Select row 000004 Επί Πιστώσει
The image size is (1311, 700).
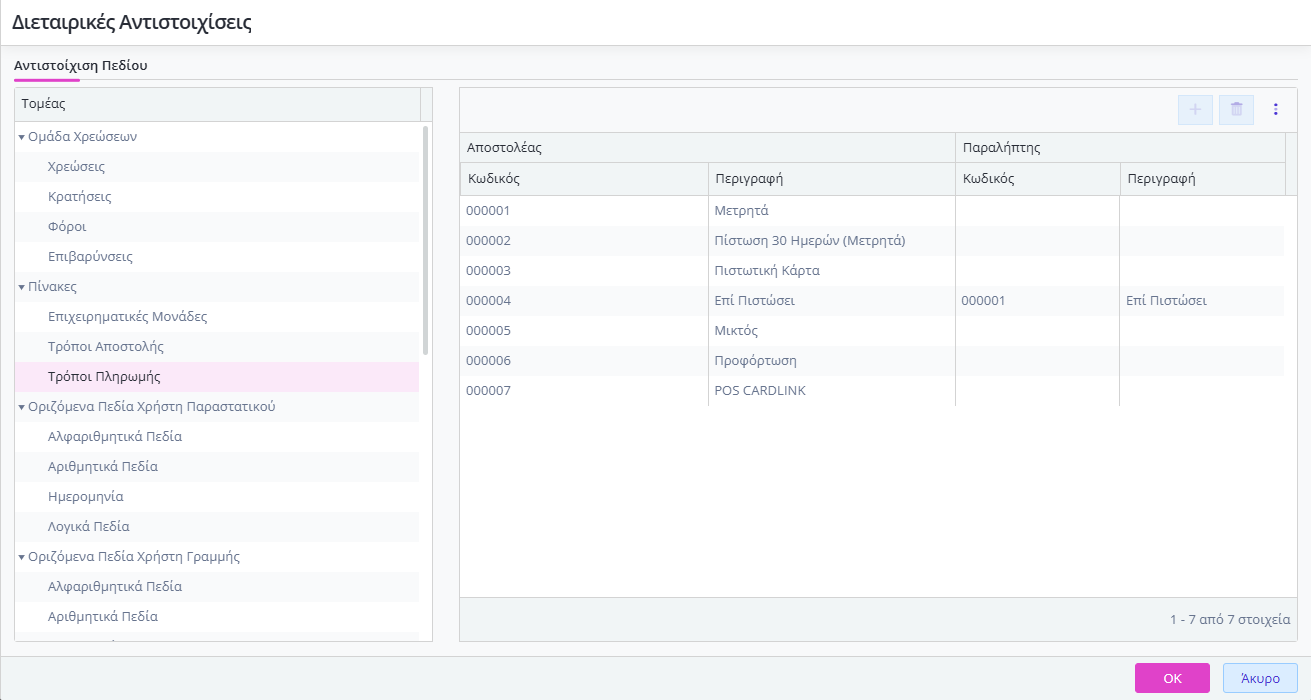(x=871, y=301)
